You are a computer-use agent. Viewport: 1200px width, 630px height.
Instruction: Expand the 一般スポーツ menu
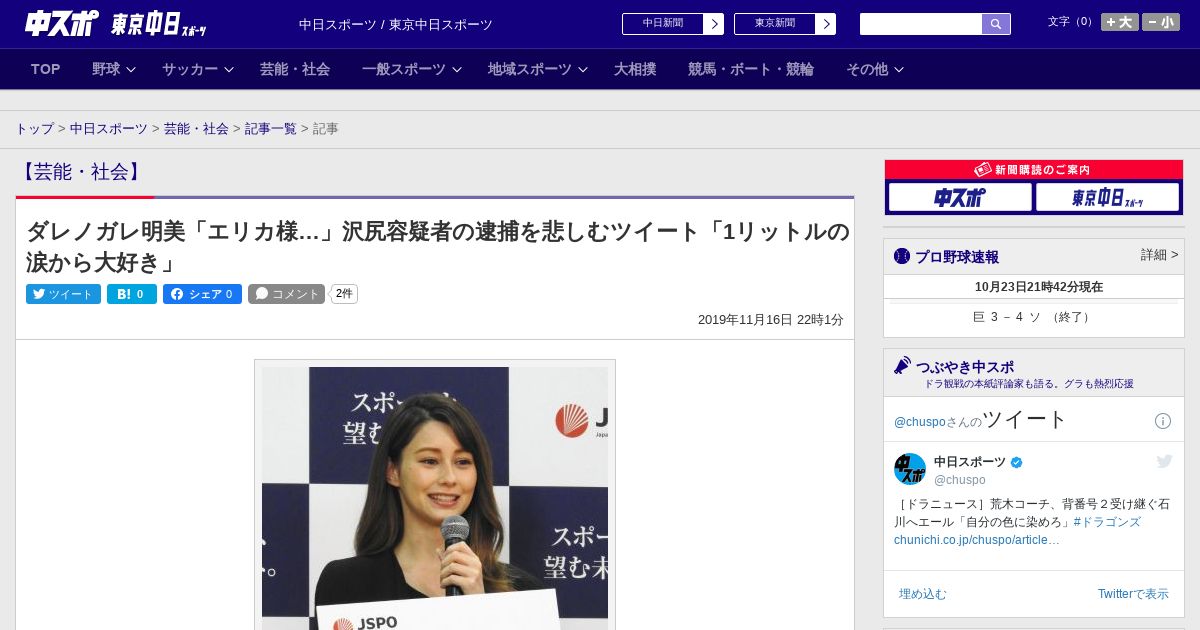(x=412, y=69)
